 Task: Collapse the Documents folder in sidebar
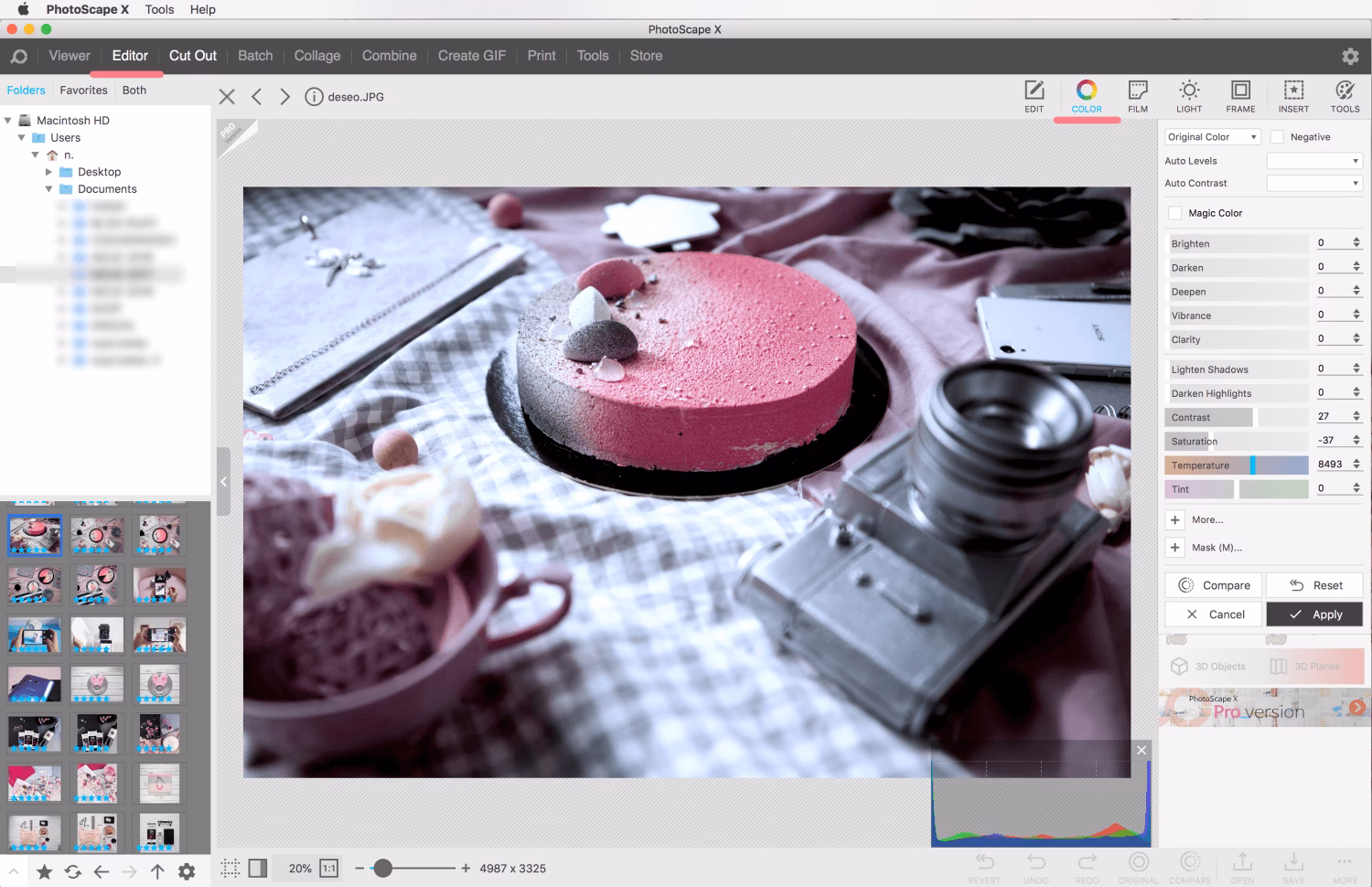[x=50, y=188]
